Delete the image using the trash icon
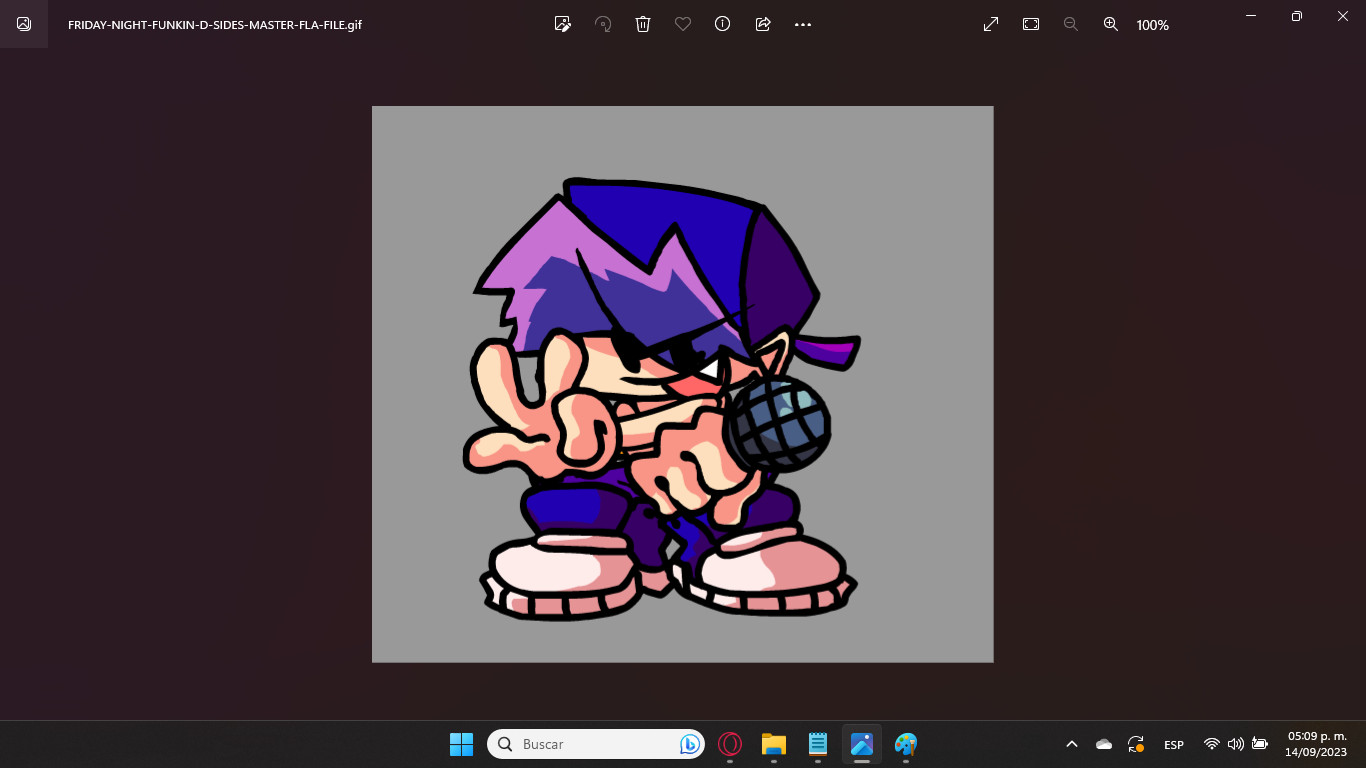The width and height of the screenshot is (1366, 768). point(643,24)
